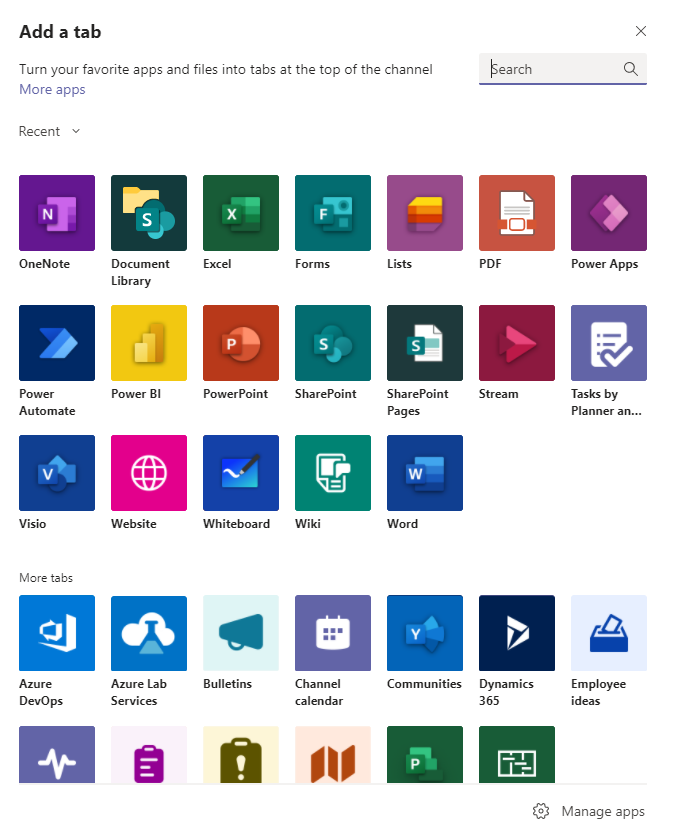The width and height of the screenshot is (673, 833).
Task: Click the search magnifier icon
Action: pos(631,69)
